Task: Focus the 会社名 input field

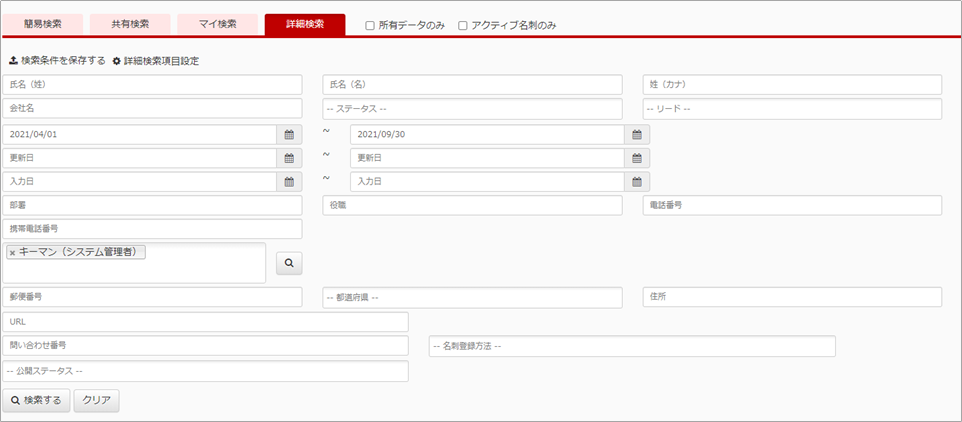Action: [152, 108]
